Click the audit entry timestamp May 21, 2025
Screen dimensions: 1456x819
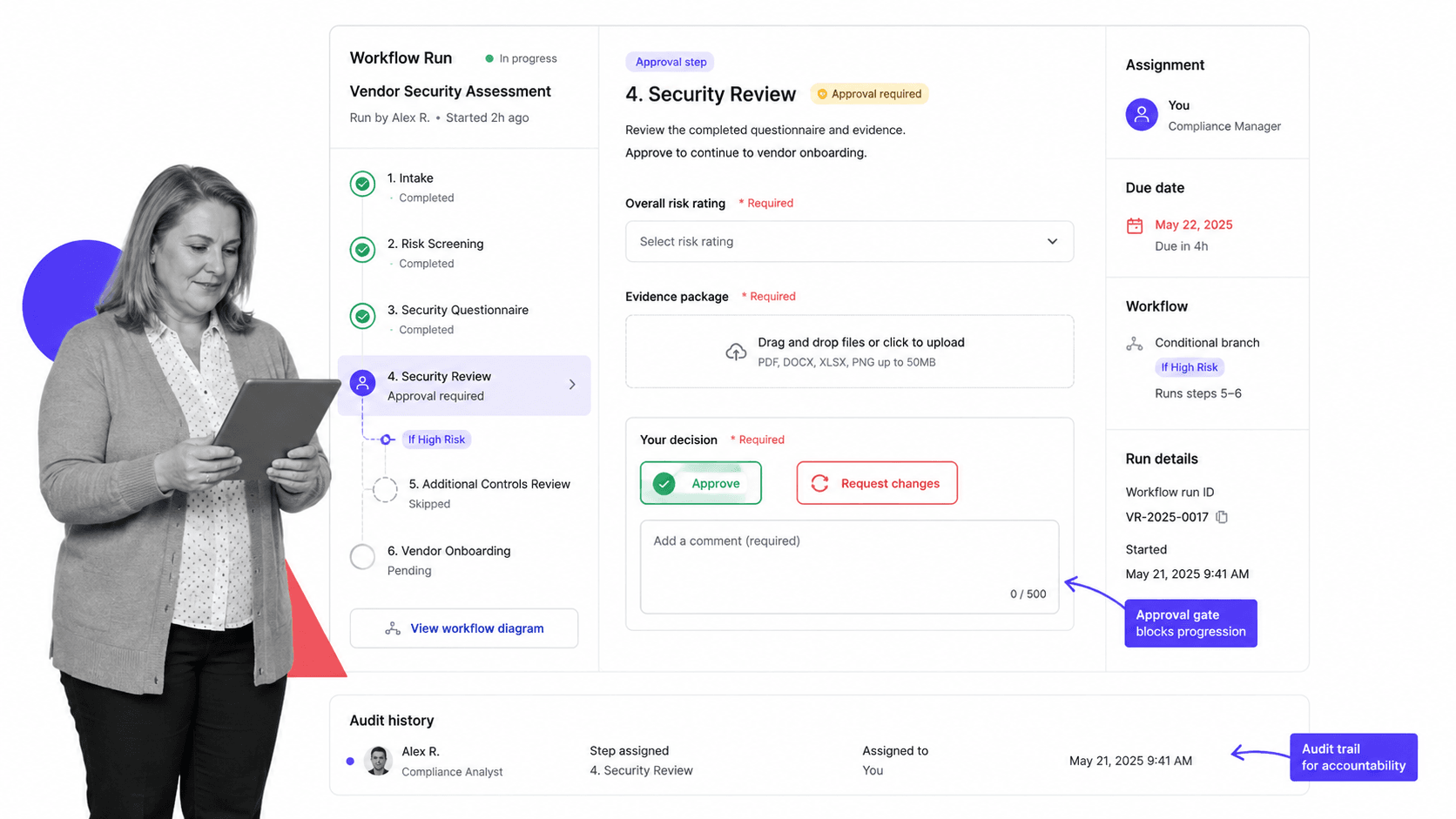point(1130,761)
